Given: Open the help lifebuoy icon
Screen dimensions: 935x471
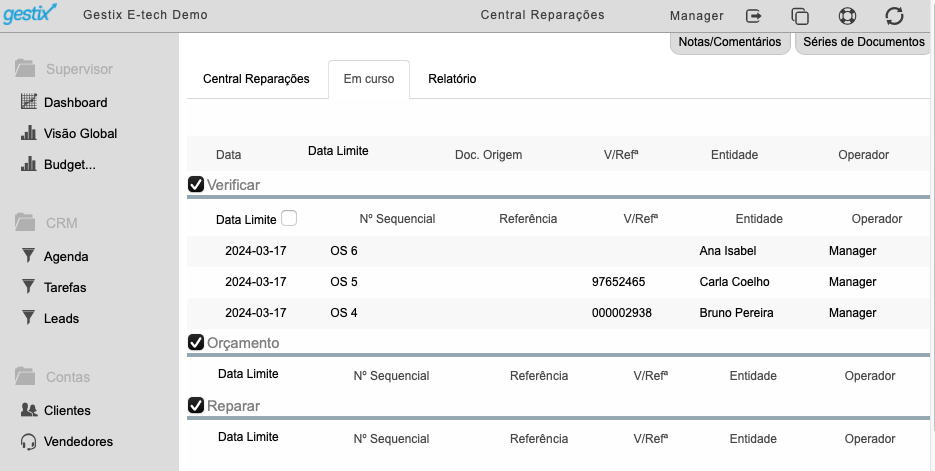Looking at the screenshot, I should click(x=847, y=16).
